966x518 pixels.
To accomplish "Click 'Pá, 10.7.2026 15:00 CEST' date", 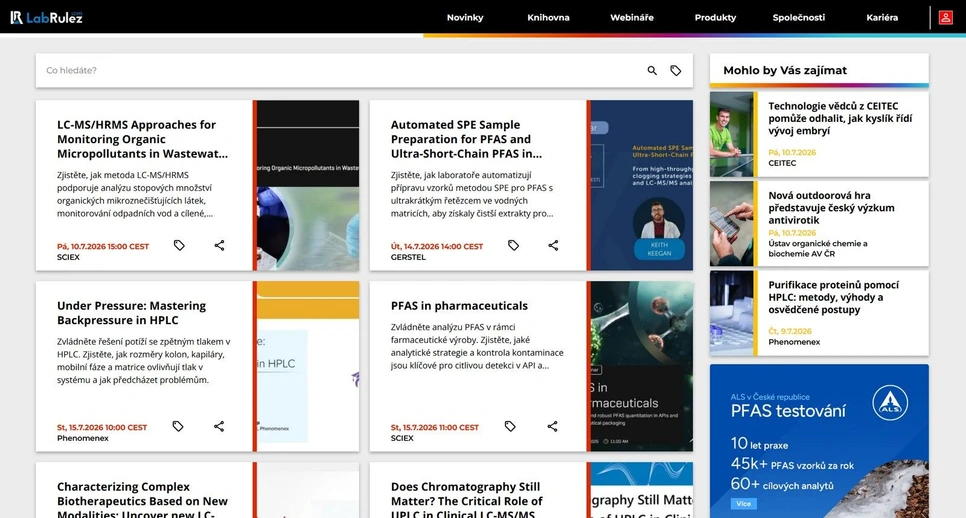I will coord(103,246).
